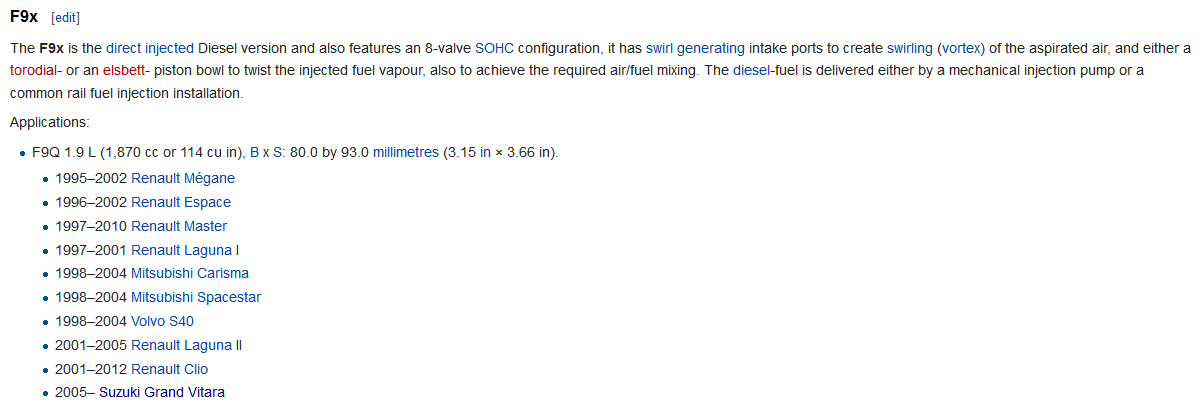Follow the SOHC link
Screen dimensions: 1203x418
click(x=494, y=48)
